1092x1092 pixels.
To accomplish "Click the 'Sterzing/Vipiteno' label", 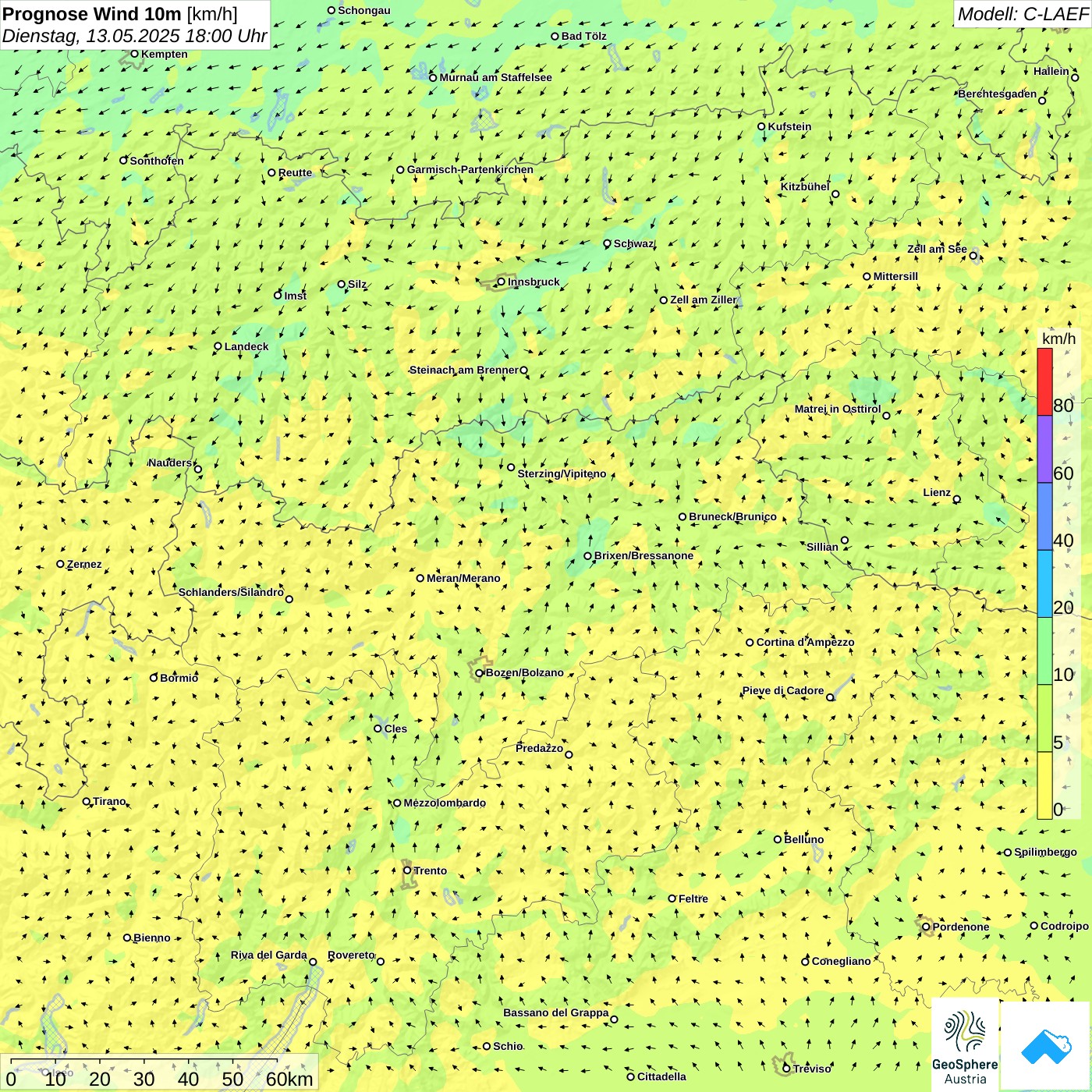I will pos(562,473).
